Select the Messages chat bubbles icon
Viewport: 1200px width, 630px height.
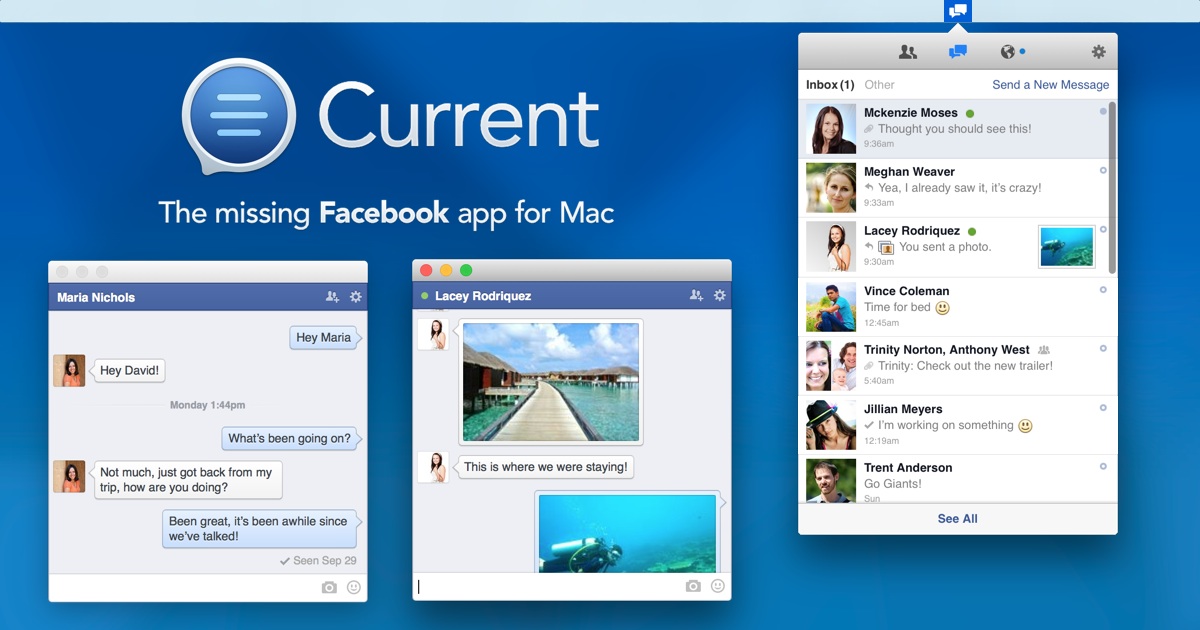coord(958,52)
